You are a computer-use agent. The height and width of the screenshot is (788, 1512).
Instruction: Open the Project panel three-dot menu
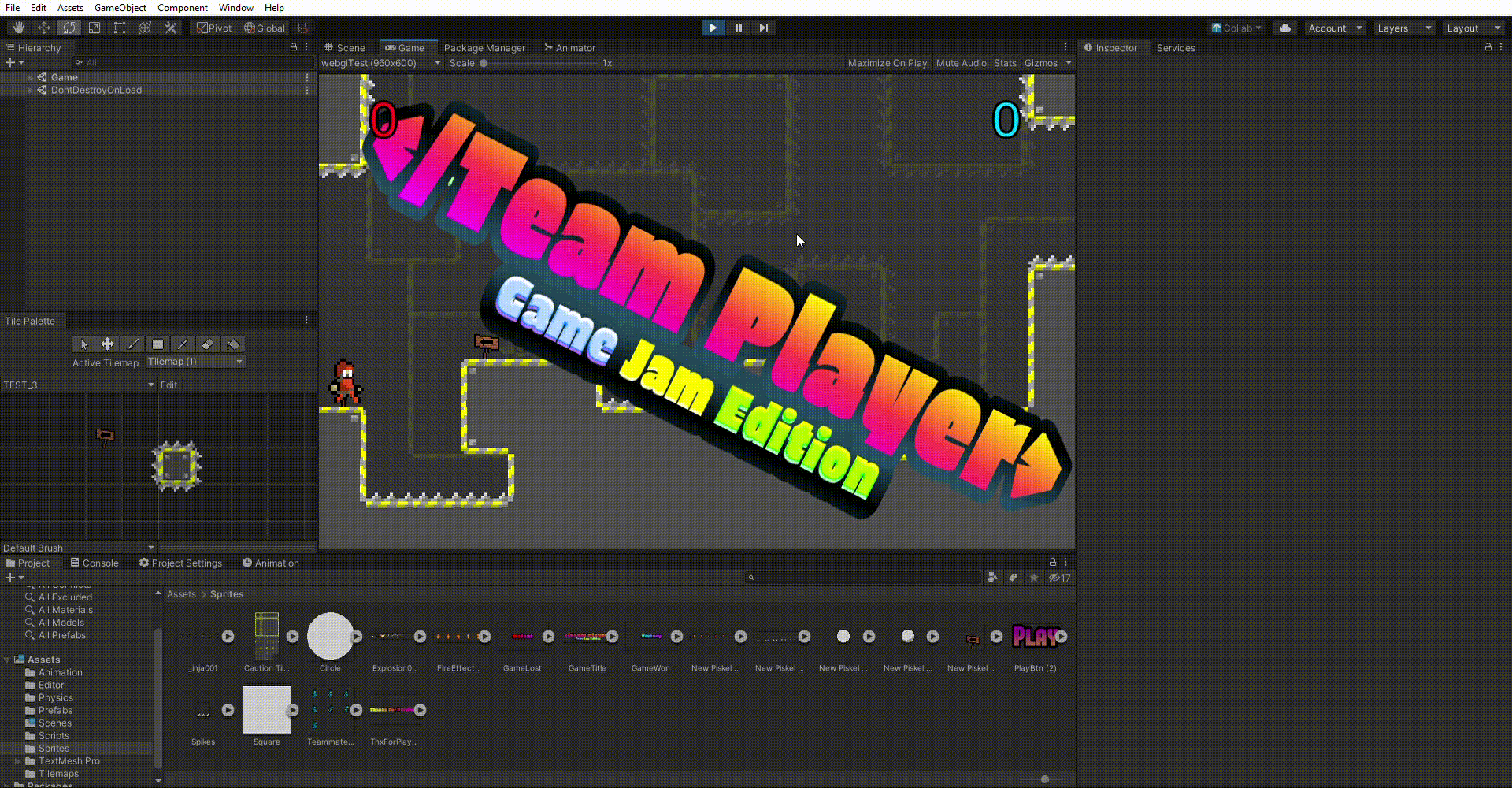1065,562
